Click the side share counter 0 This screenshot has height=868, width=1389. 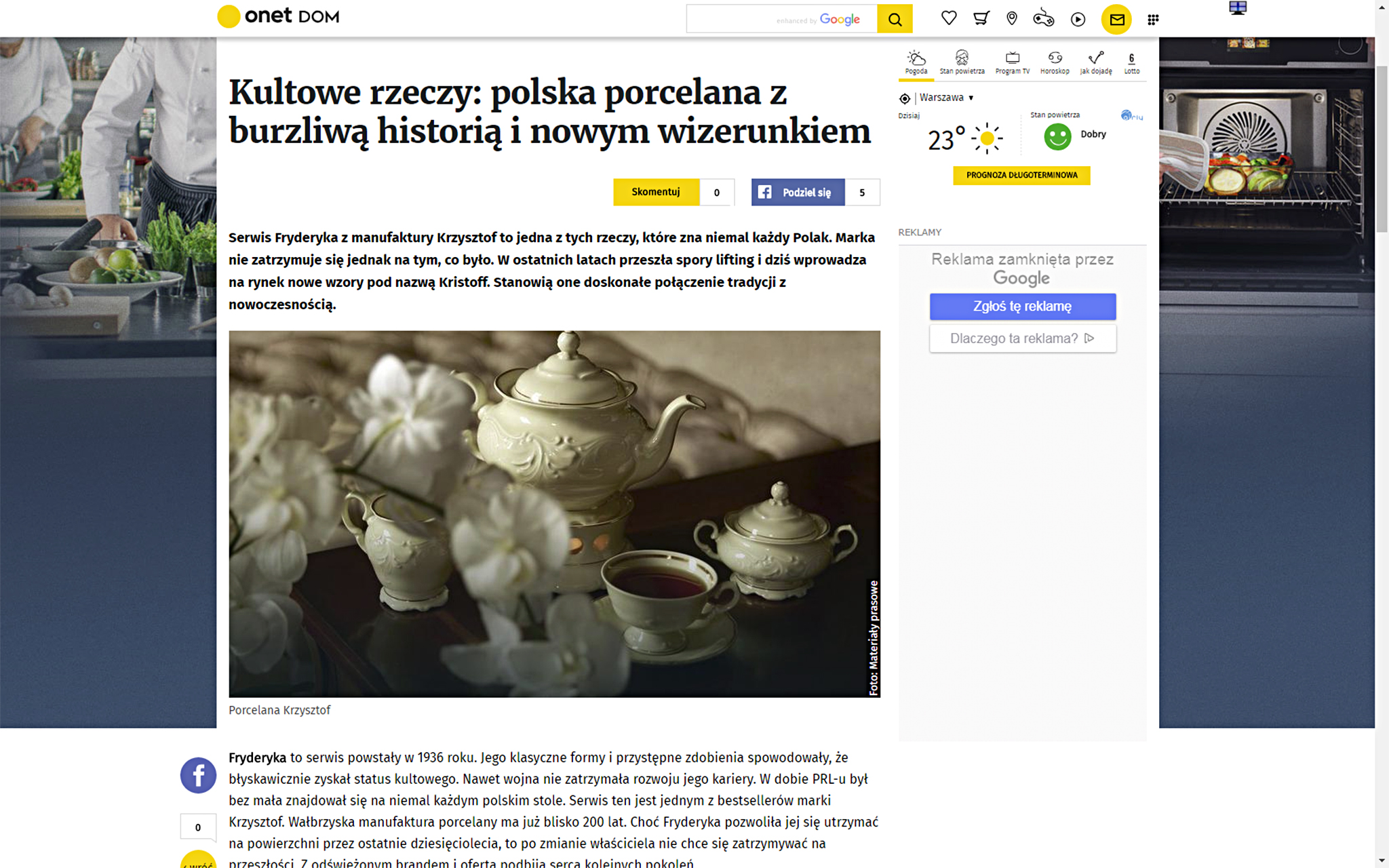(x=198, y=827)
